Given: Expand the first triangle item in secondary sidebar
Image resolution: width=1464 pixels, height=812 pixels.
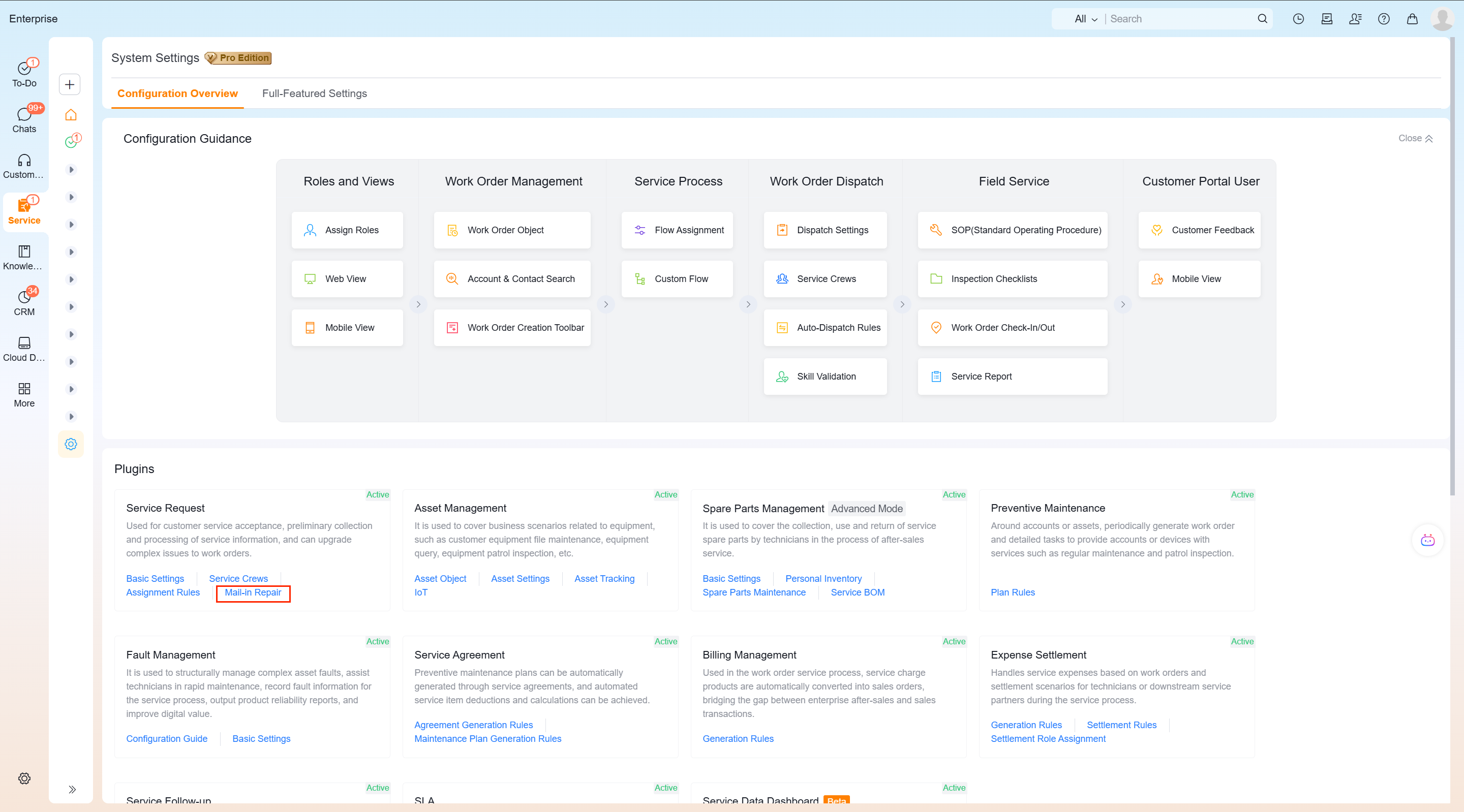Looking at the screenshot, I should point(71,169).
